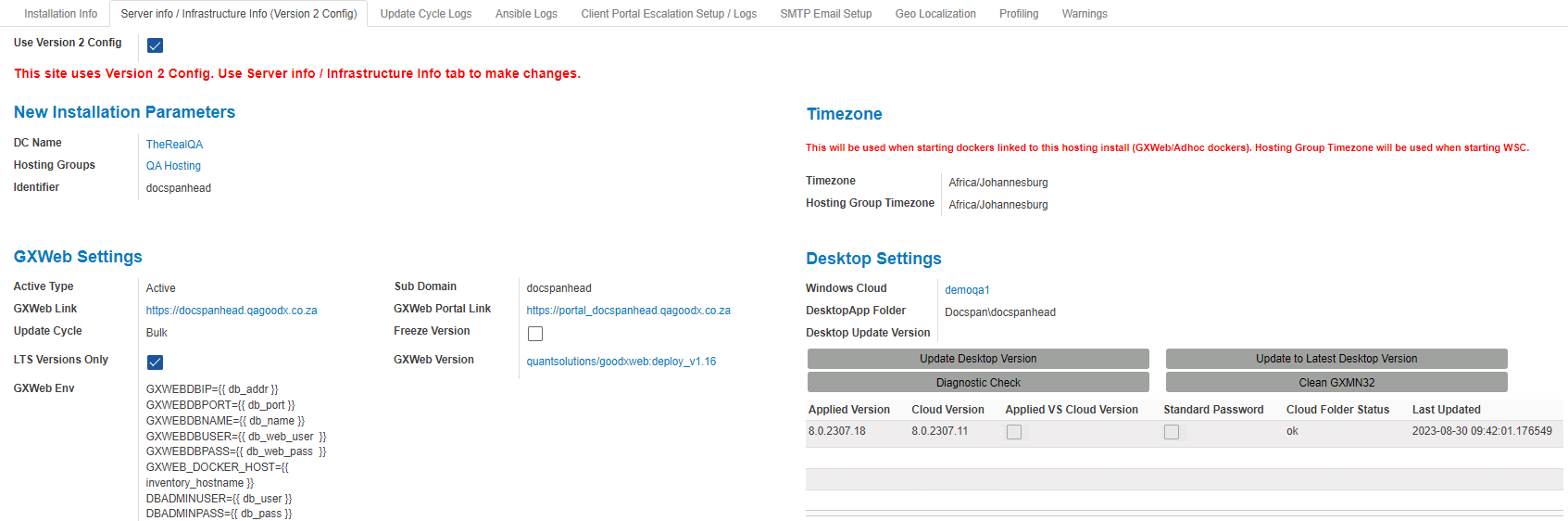This screenshot has width=1568, height=521.
Task: Switch to Update Cycle Logs tab
Action: (425, 14)
